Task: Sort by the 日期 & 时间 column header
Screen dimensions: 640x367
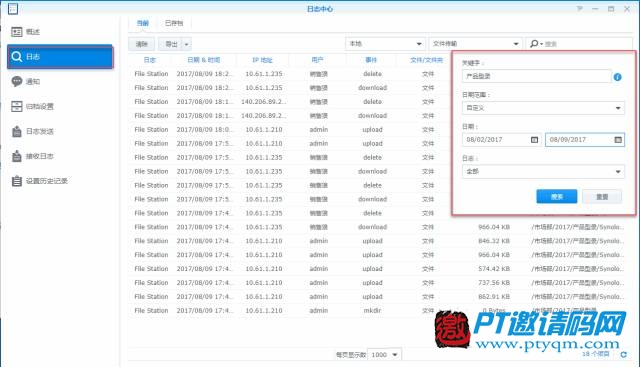Action: pyautogui.click(x=204, y=60)
